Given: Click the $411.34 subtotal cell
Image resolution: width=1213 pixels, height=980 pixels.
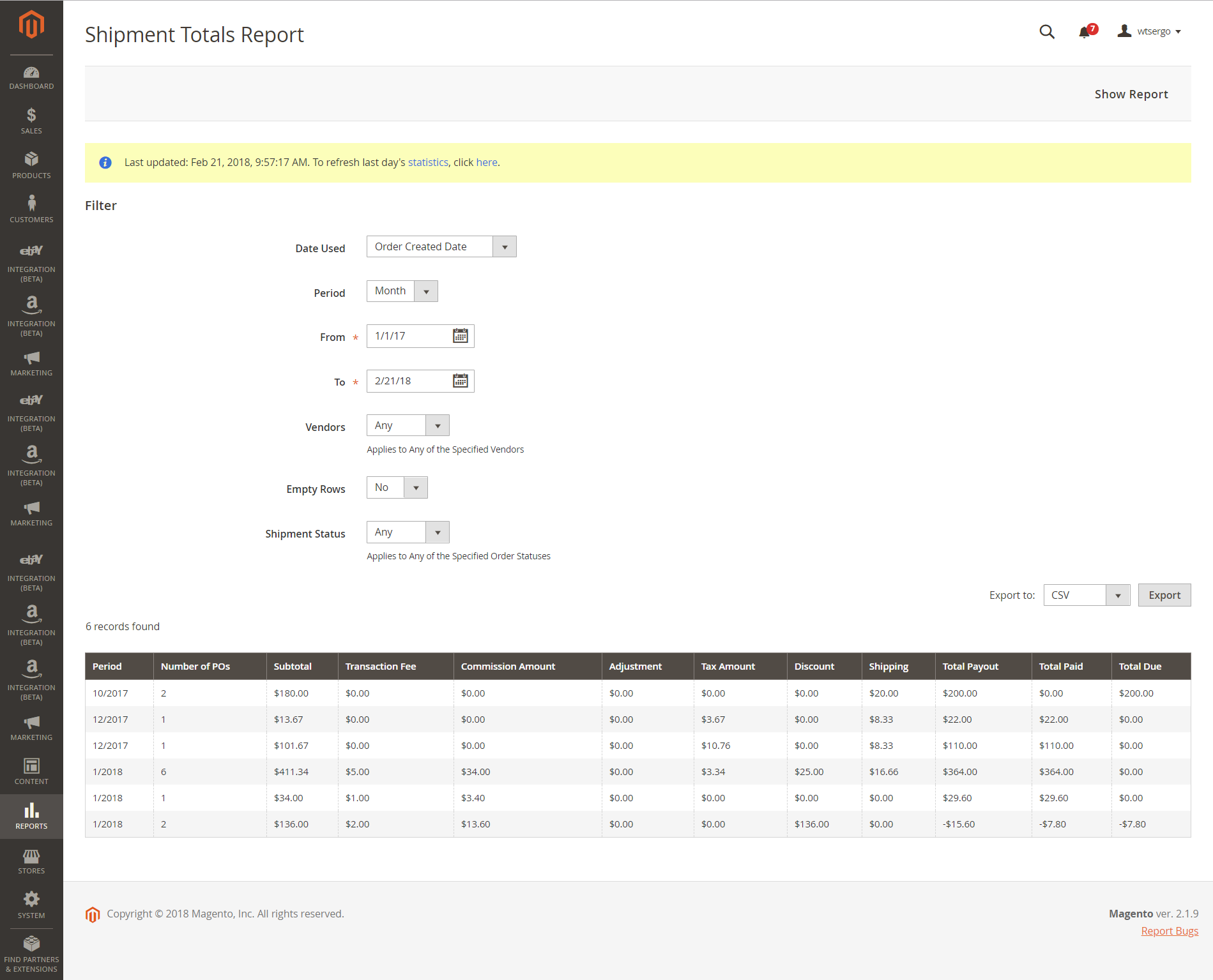Looking at the screenshot, I should [302, 771].
